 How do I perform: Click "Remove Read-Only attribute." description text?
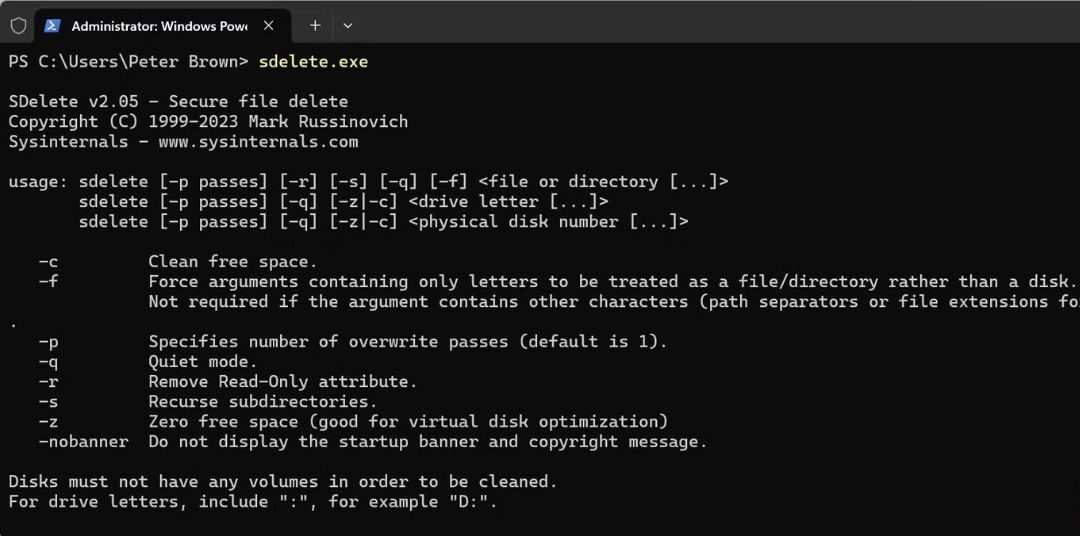tap(282, 382)
